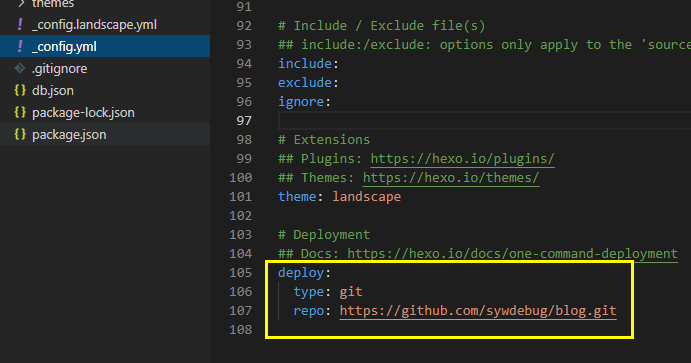Click the '# Extensions' comment
Image resolution: width=691 pixels, height=363 pixels.
324,140
